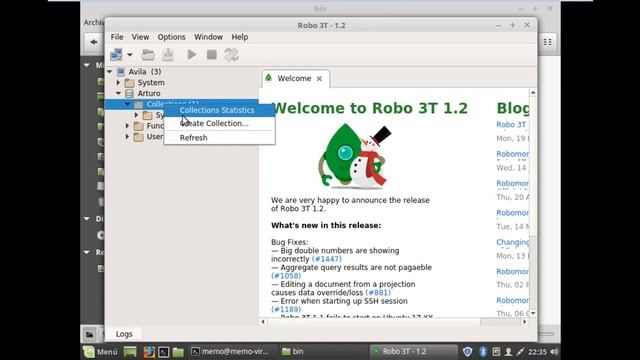Click the volume tray icon

(554, 351)
